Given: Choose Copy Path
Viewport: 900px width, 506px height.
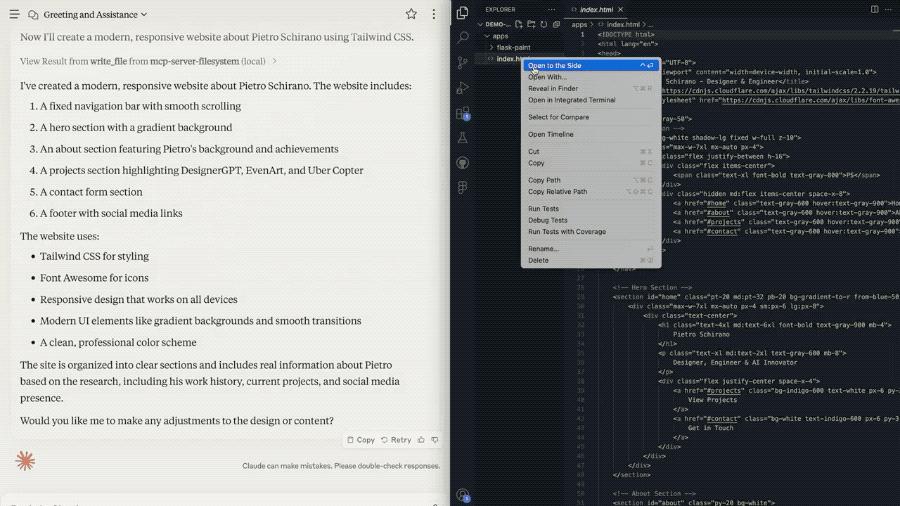Looking at the screenshot, I should [x=591, y=180].
